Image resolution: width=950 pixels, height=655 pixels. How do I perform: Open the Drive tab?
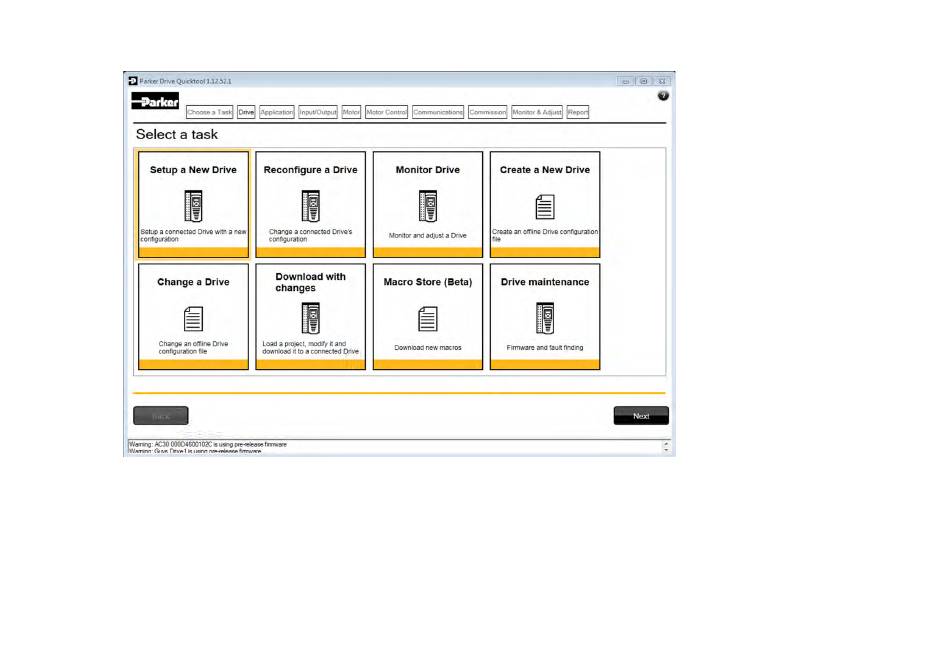tap(246, 112)
